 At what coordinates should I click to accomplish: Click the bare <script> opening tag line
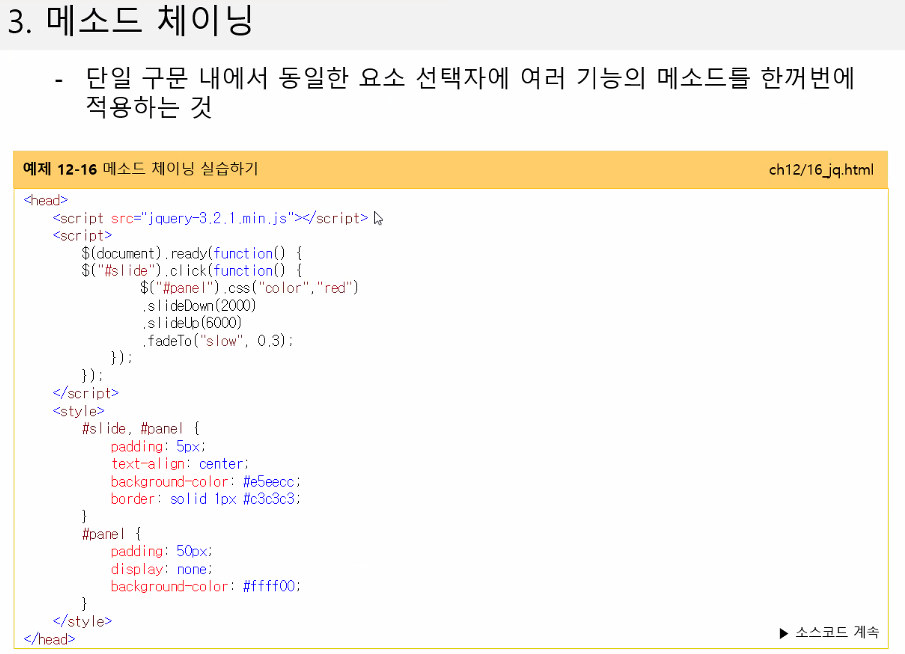click(x=82, y=236)
